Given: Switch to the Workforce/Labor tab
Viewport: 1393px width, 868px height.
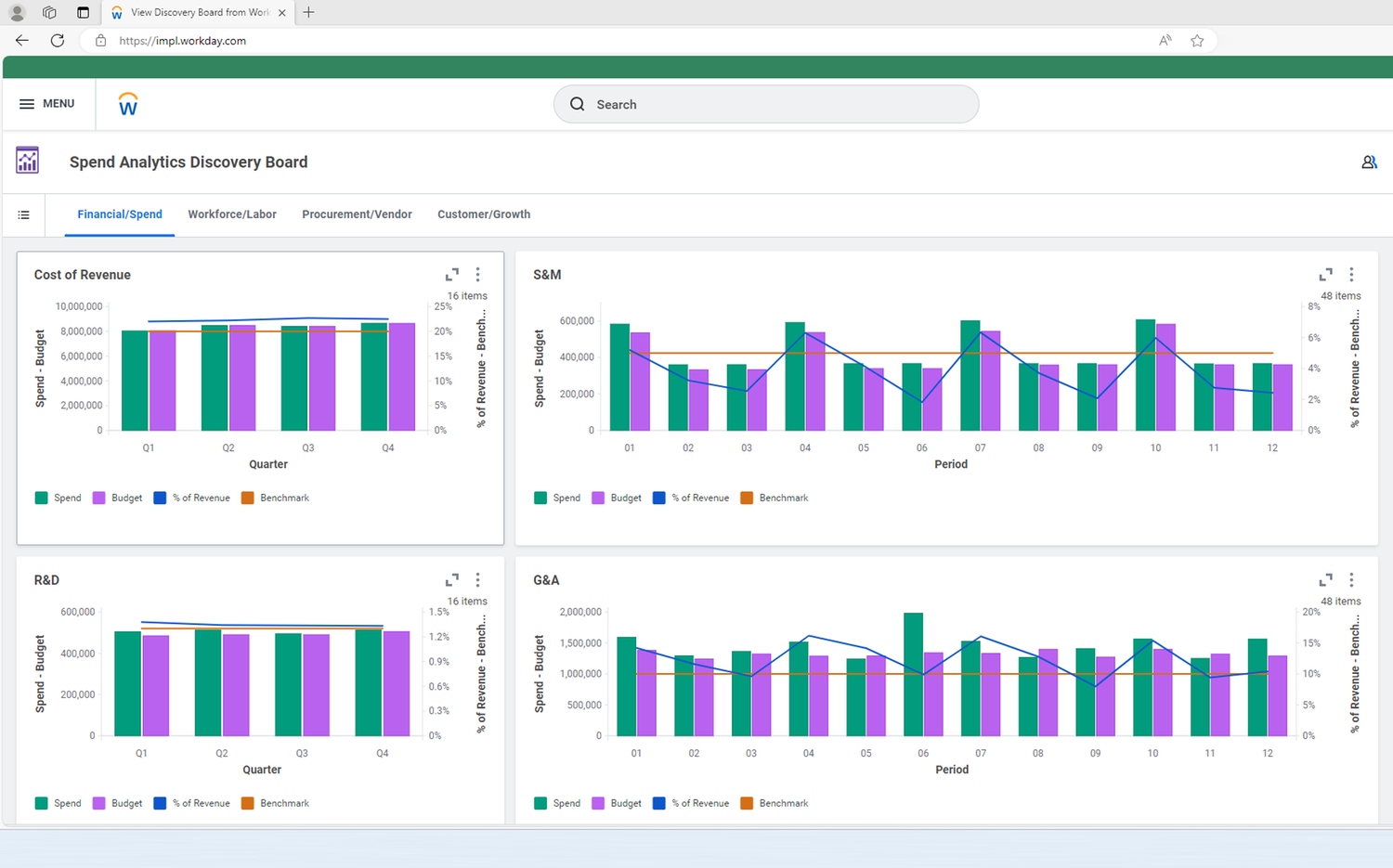Looking at the screenshot, I should pyautogui.click(x=232, y=214).
